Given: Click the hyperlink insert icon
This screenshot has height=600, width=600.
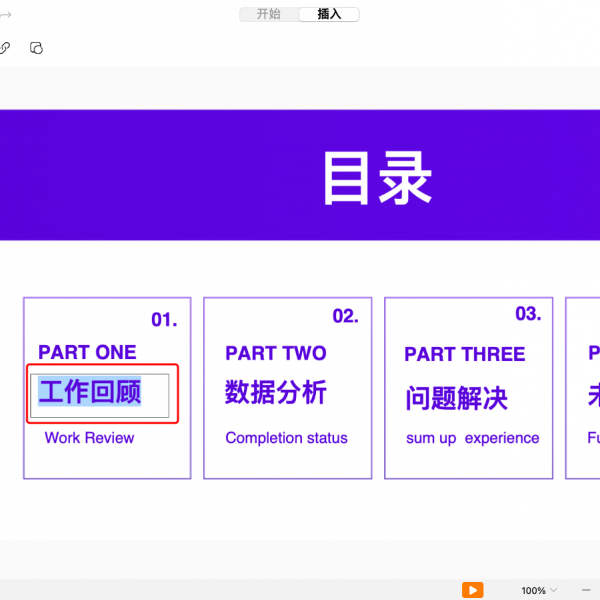Looking at the screenshot, I should [x=5, y=48].
